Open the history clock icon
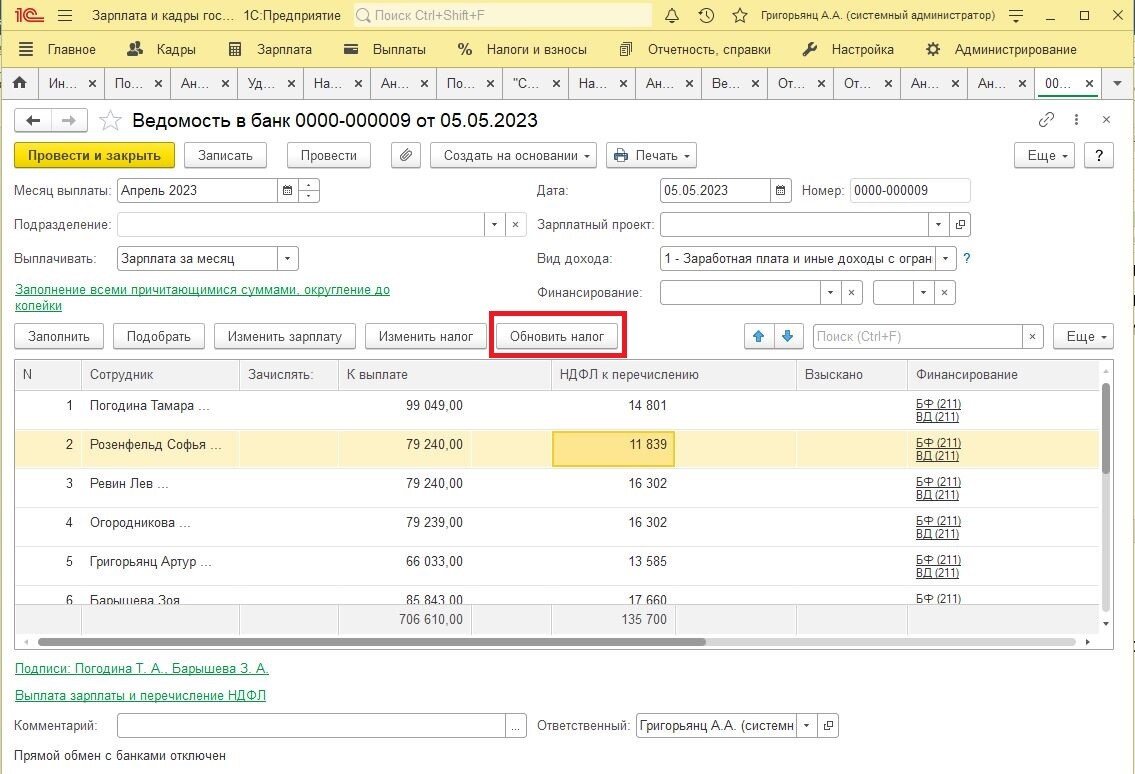Image resolution: width=1135 pixels, height=774 pixels. point(706,15)
